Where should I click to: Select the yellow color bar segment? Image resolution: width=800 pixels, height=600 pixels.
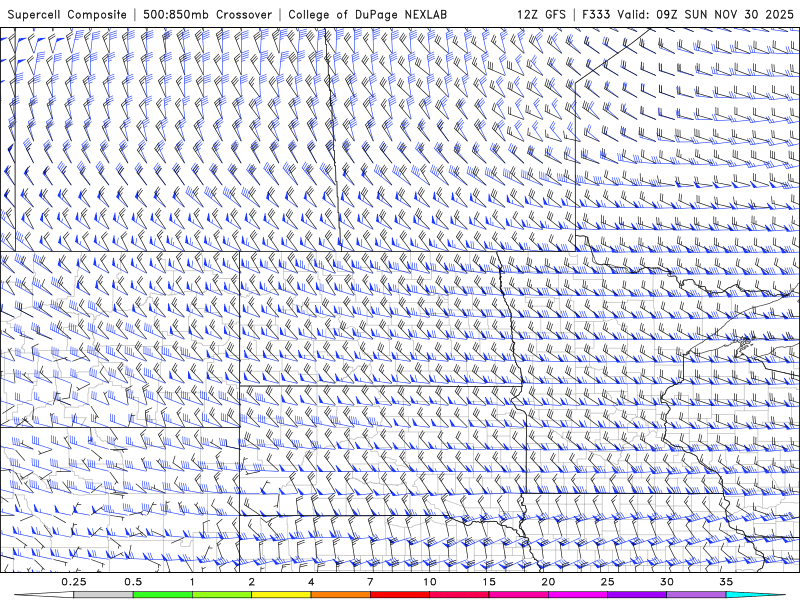(281, 595)
